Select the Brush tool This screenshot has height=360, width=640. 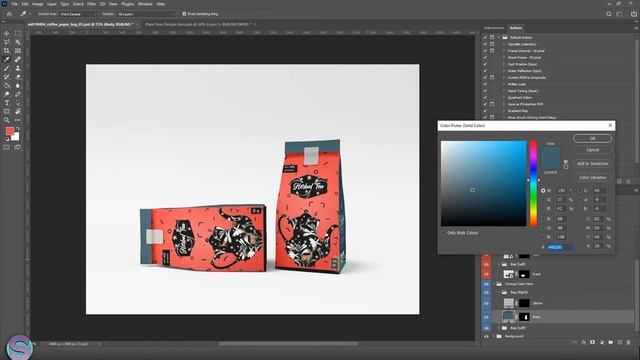(7, 68)
